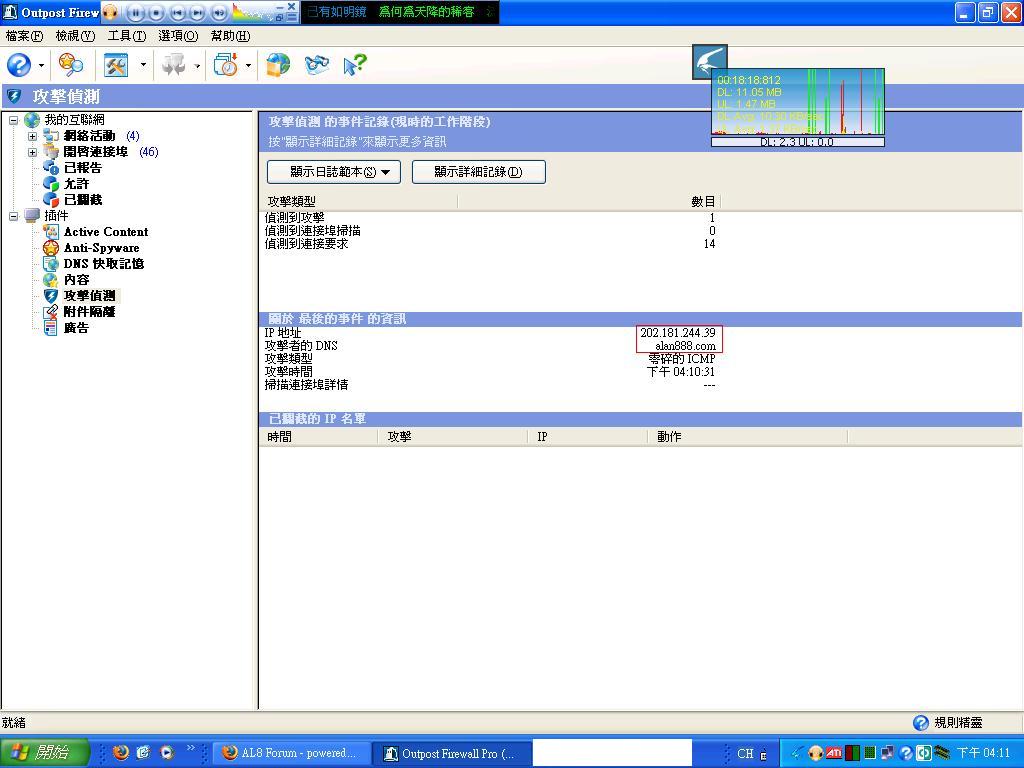Screen dimensions: 1024x768
Task: Click the attacker DNS alan888.com
Action: coord(686,346)
